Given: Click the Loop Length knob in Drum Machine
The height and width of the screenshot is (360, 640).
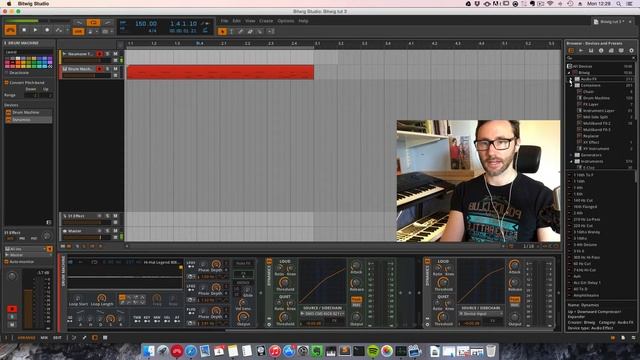Looking at the screenshot, I should (x=102, y=298).
